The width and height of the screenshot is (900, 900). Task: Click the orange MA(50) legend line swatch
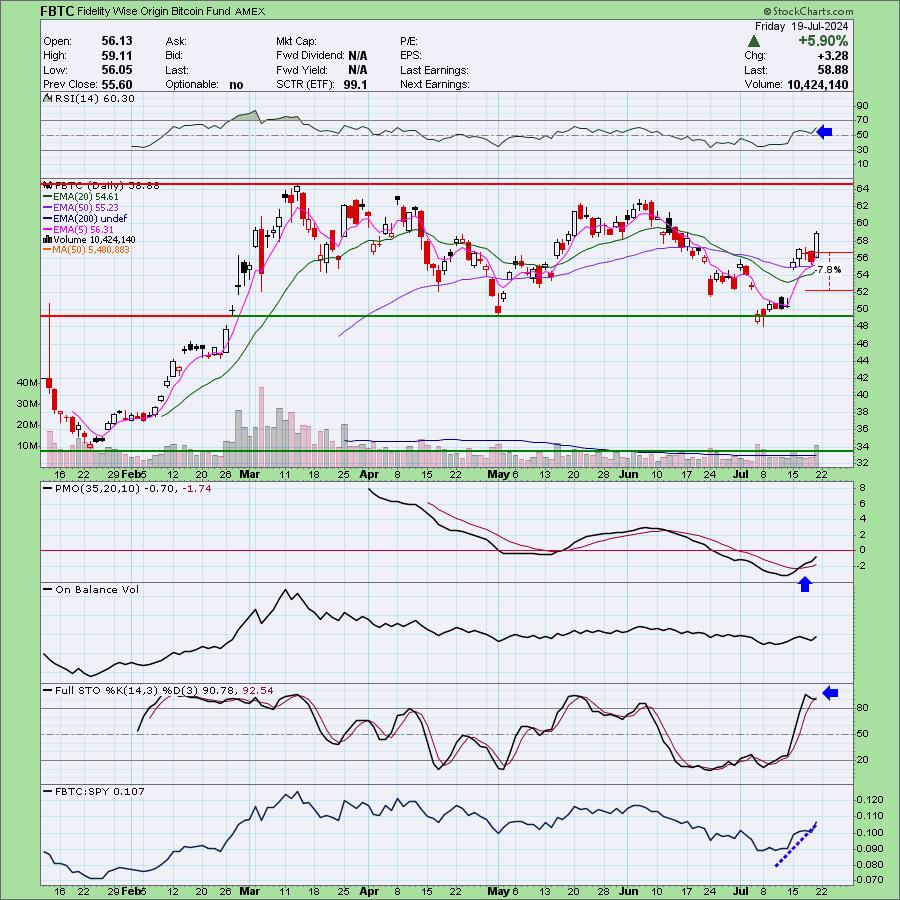(x=48, y=250)
